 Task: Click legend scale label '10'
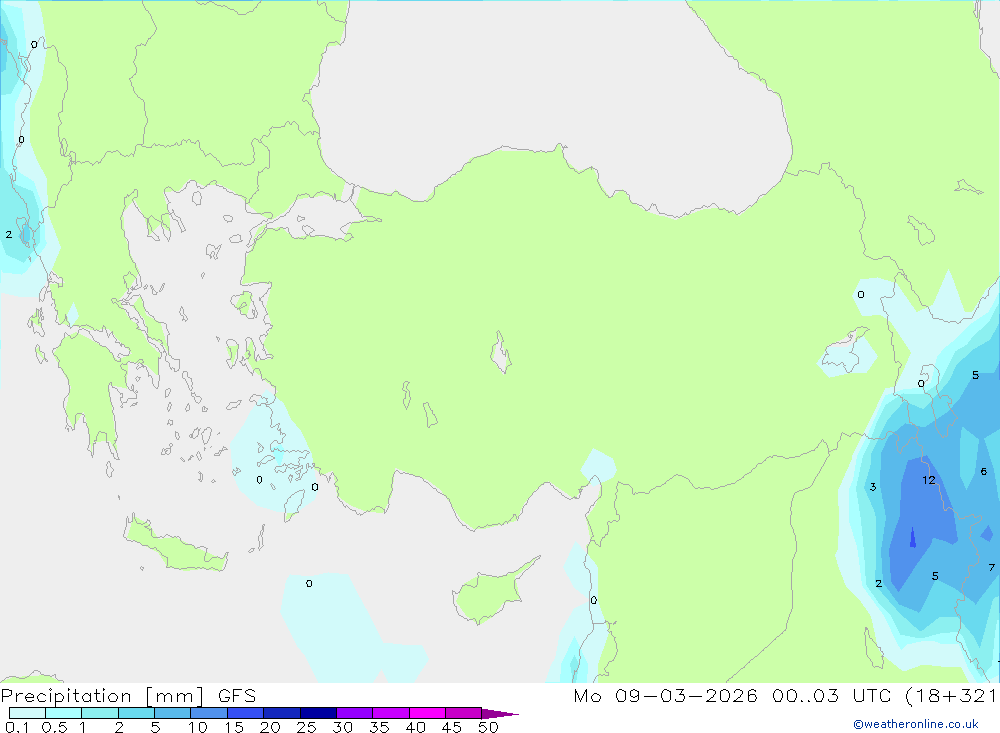tap(198, 727)
